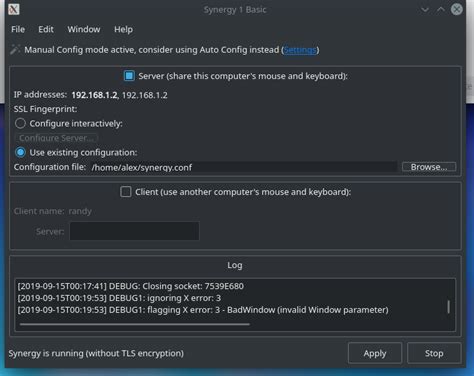Click the 'Synergy is running' status text
The width and height of the screenshot is (474, 376).
pyautogui.click(x=96, y=353)
